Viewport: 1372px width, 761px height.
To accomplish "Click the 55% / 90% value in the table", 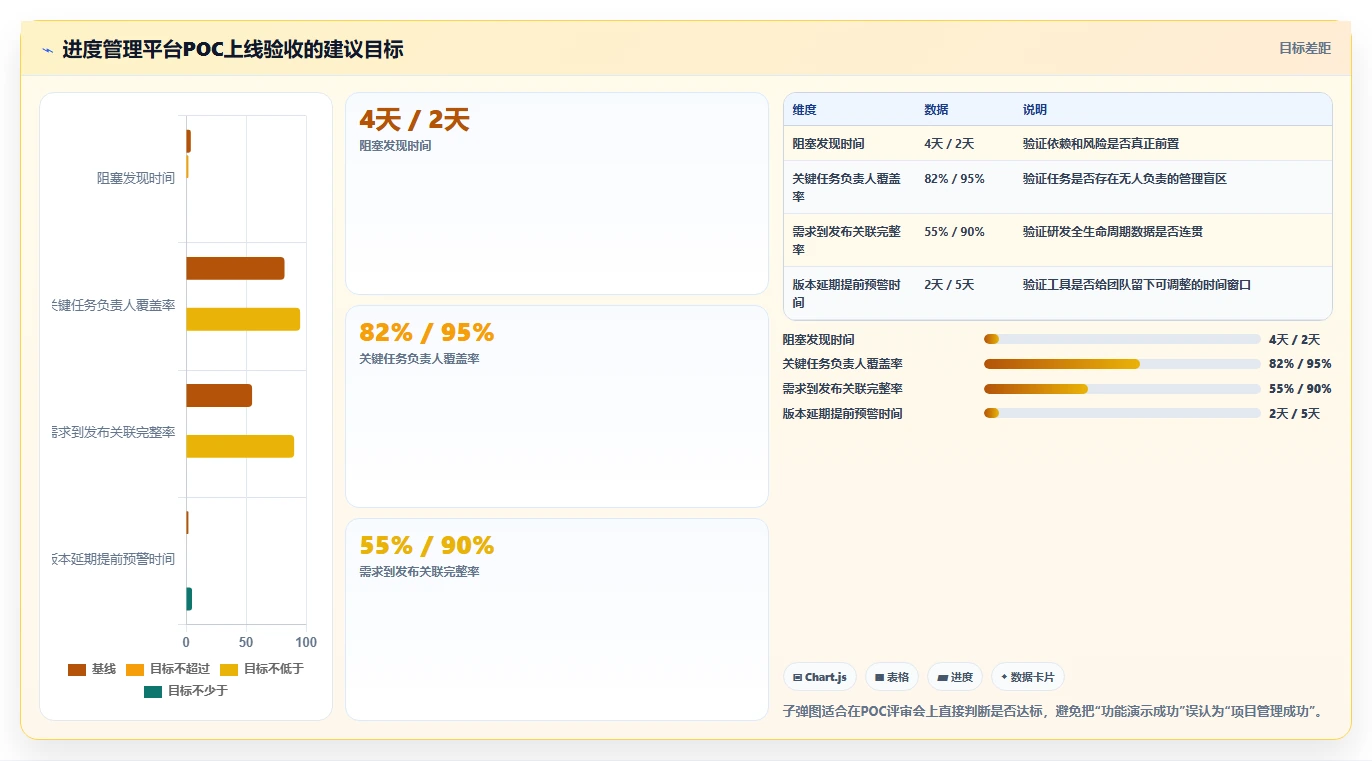I will [955, 232].
